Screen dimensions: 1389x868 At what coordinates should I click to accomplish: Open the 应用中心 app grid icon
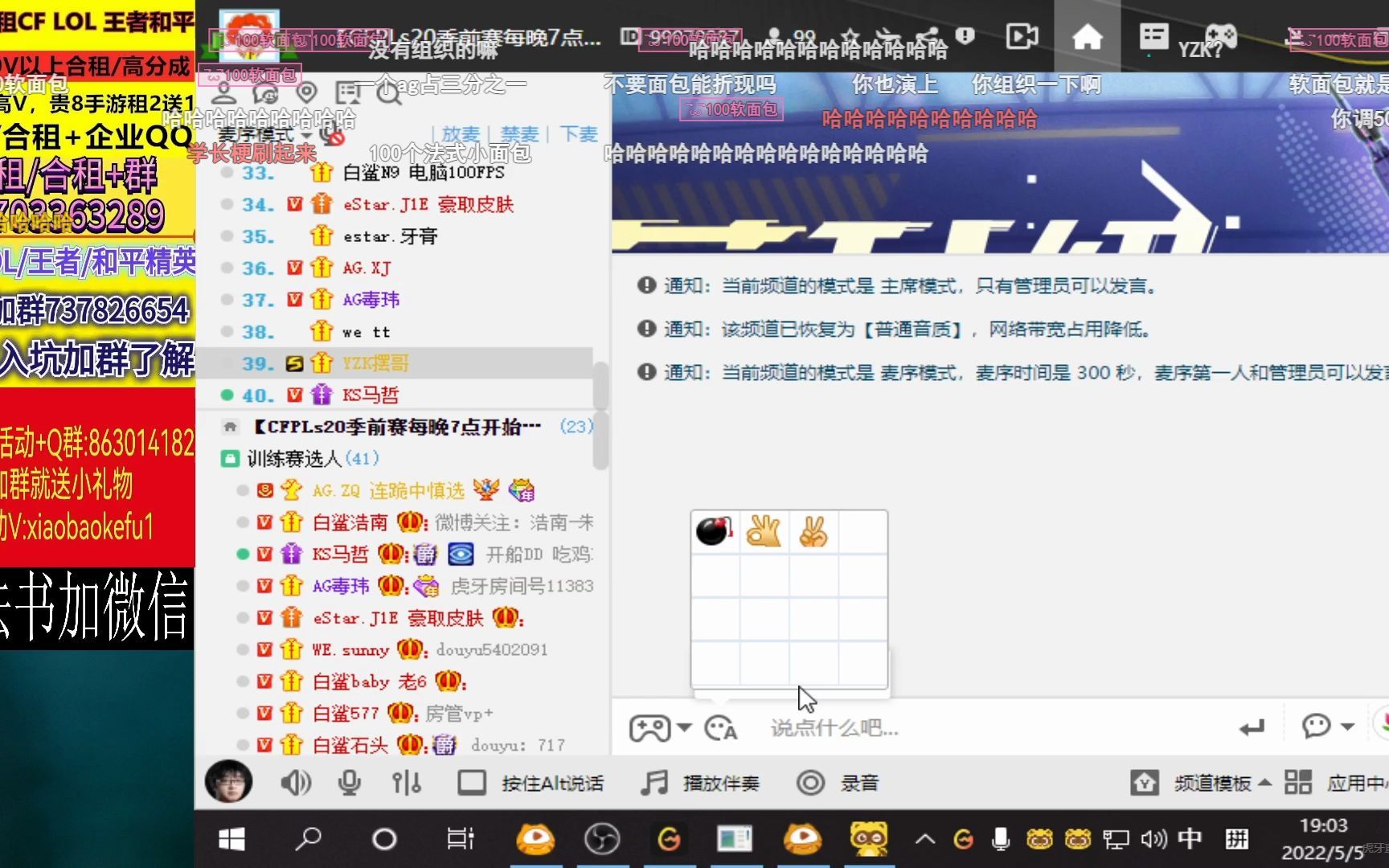pos(1298,782)
